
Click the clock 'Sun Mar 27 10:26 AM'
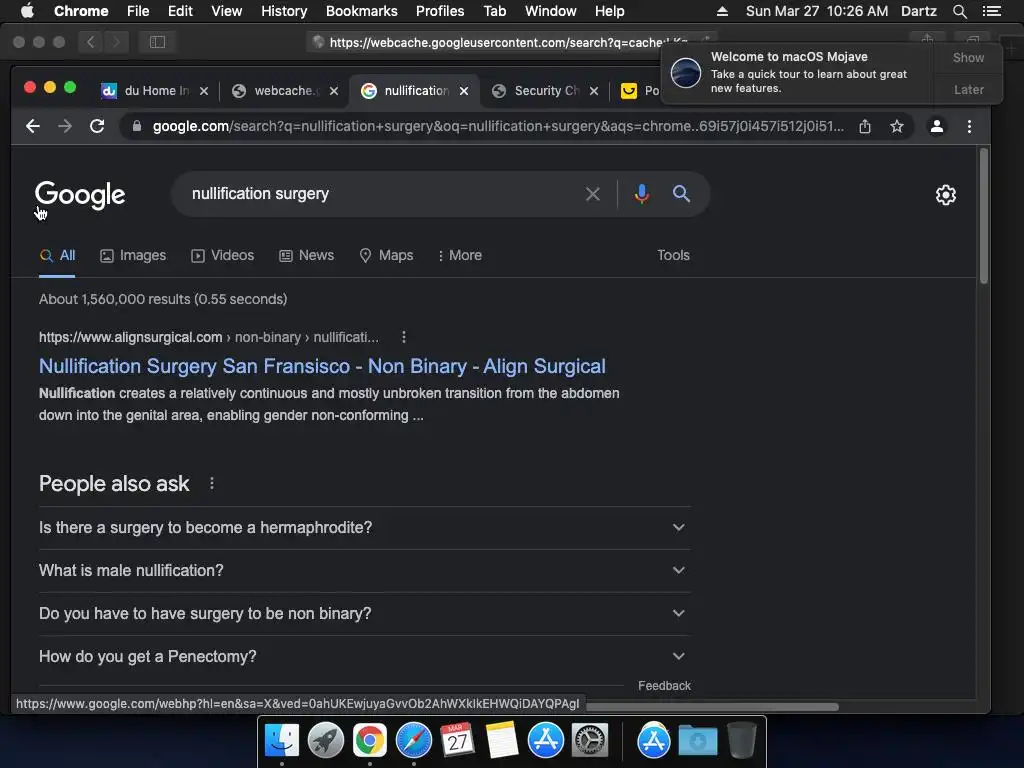pos(817,11)
